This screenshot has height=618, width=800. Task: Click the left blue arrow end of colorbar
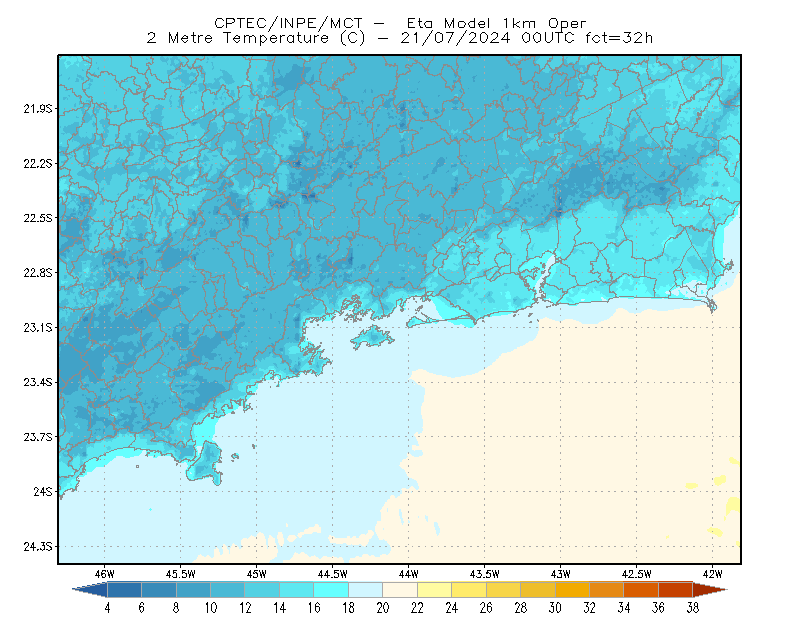90,590
